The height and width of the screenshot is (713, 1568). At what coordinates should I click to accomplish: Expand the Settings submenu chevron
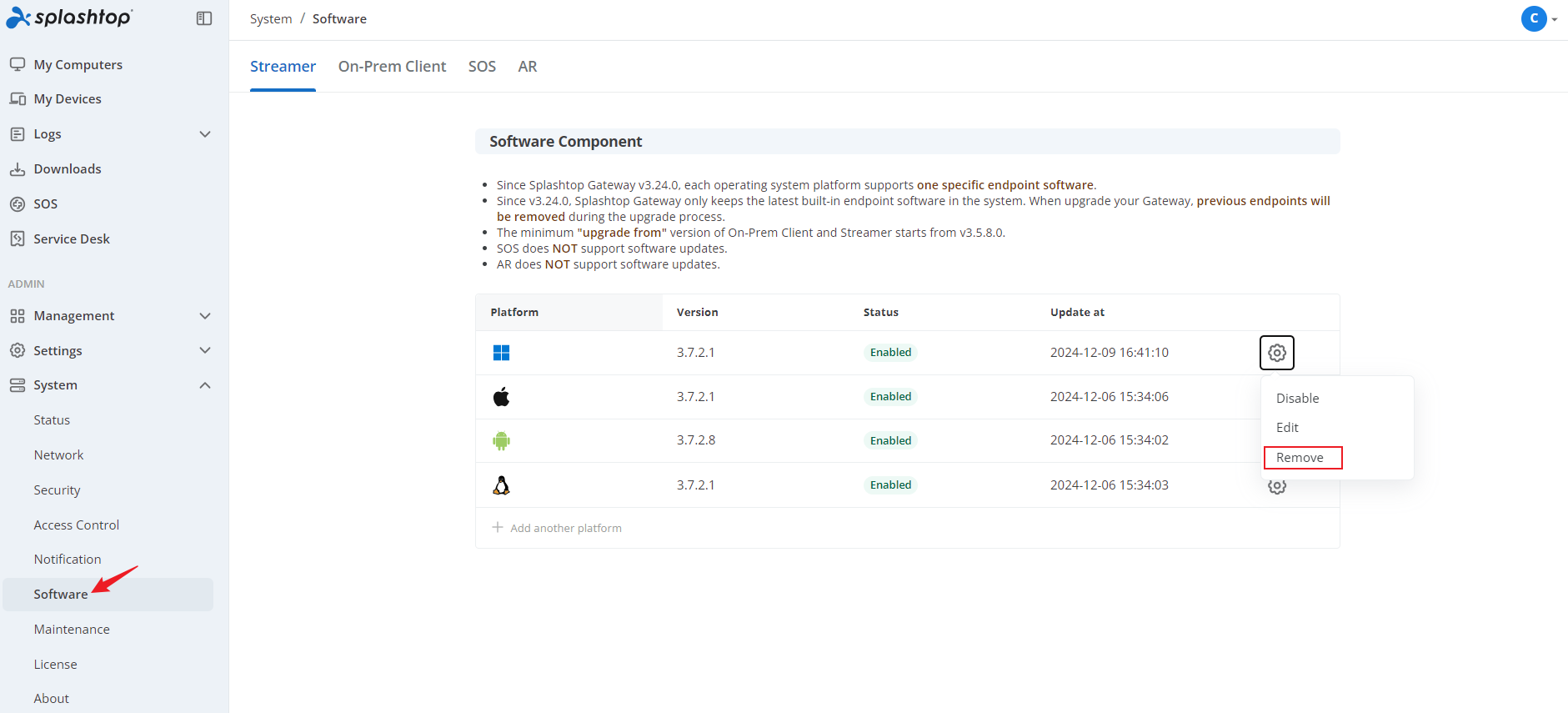[205, 350]
